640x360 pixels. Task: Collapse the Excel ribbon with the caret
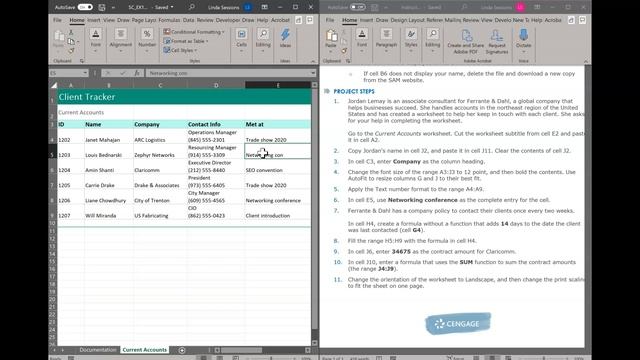pos(313,61)
